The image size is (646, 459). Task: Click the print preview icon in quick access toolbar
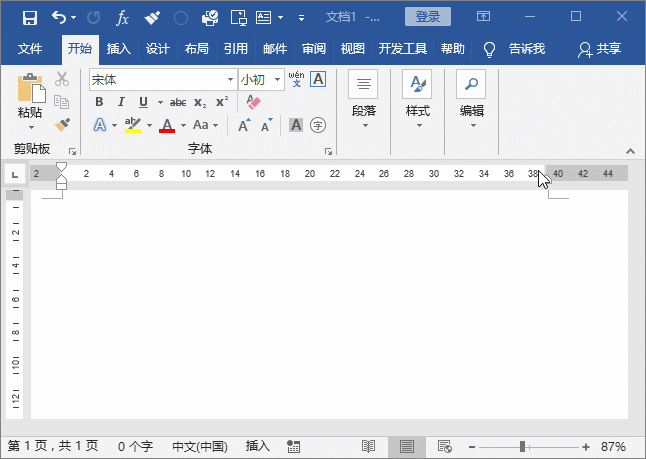pos(239,18)
